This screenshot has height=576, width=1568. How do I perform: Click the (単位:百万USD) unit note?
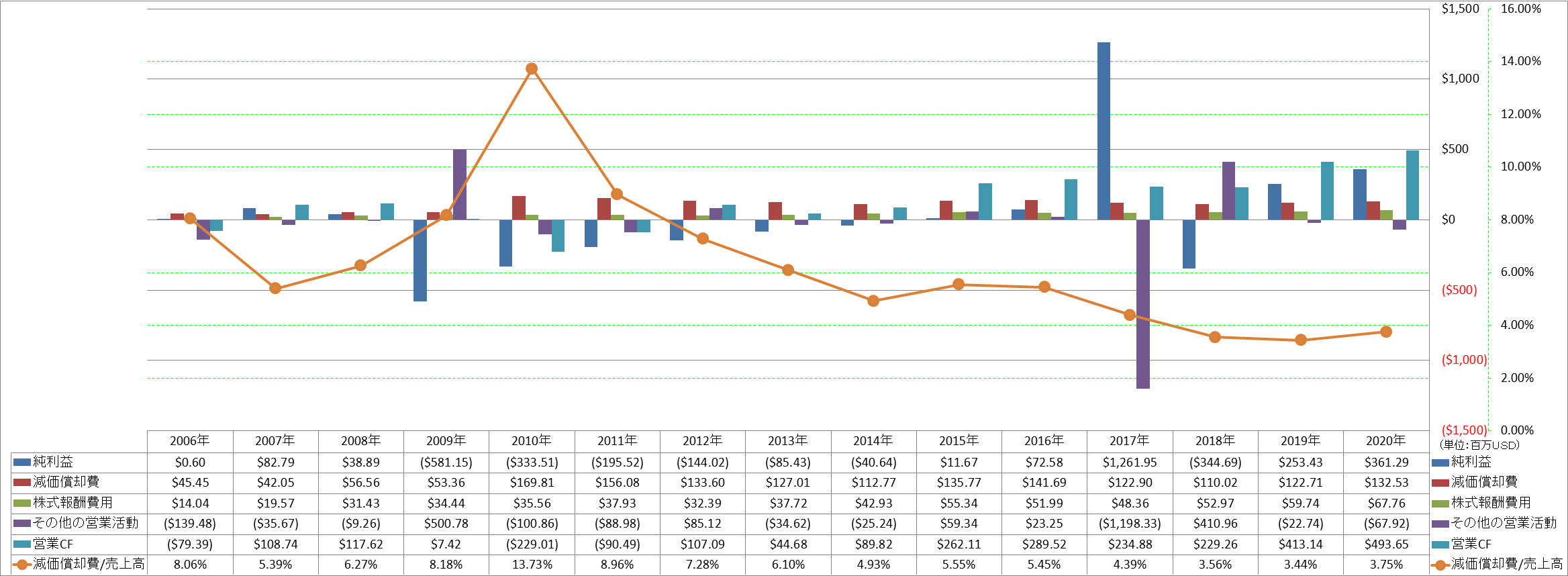[x=1479, y=445]
